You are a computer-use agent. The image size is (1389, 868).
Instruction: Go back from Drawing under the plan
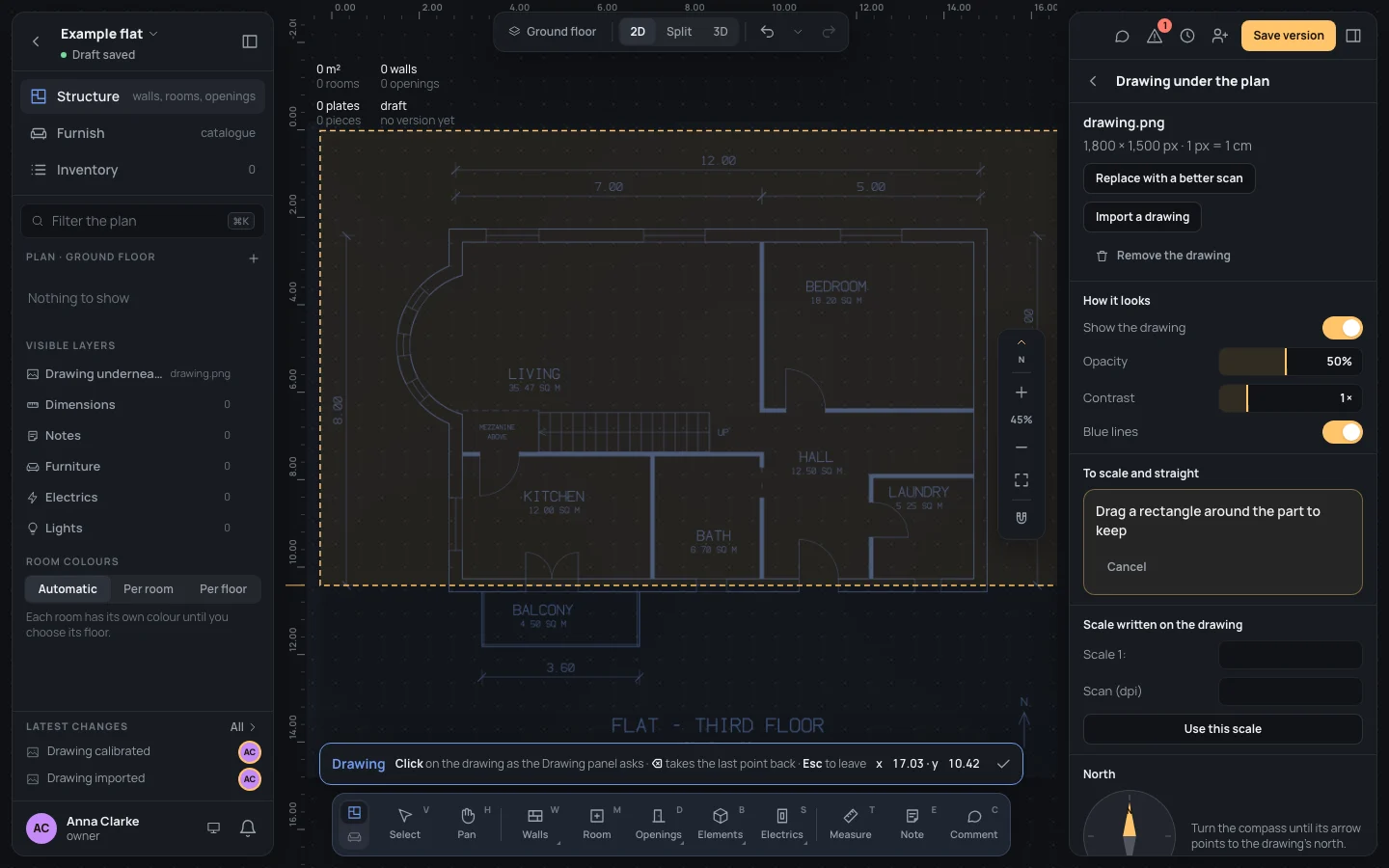(x=1093, y=81)
